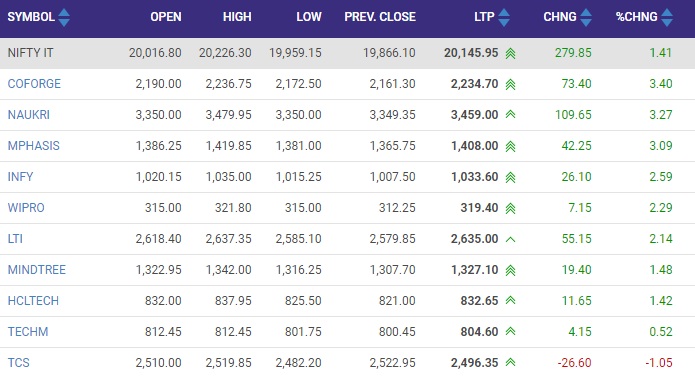
Task: Sort by %CHNG column sort icon
Action: [x=667, y=18]
